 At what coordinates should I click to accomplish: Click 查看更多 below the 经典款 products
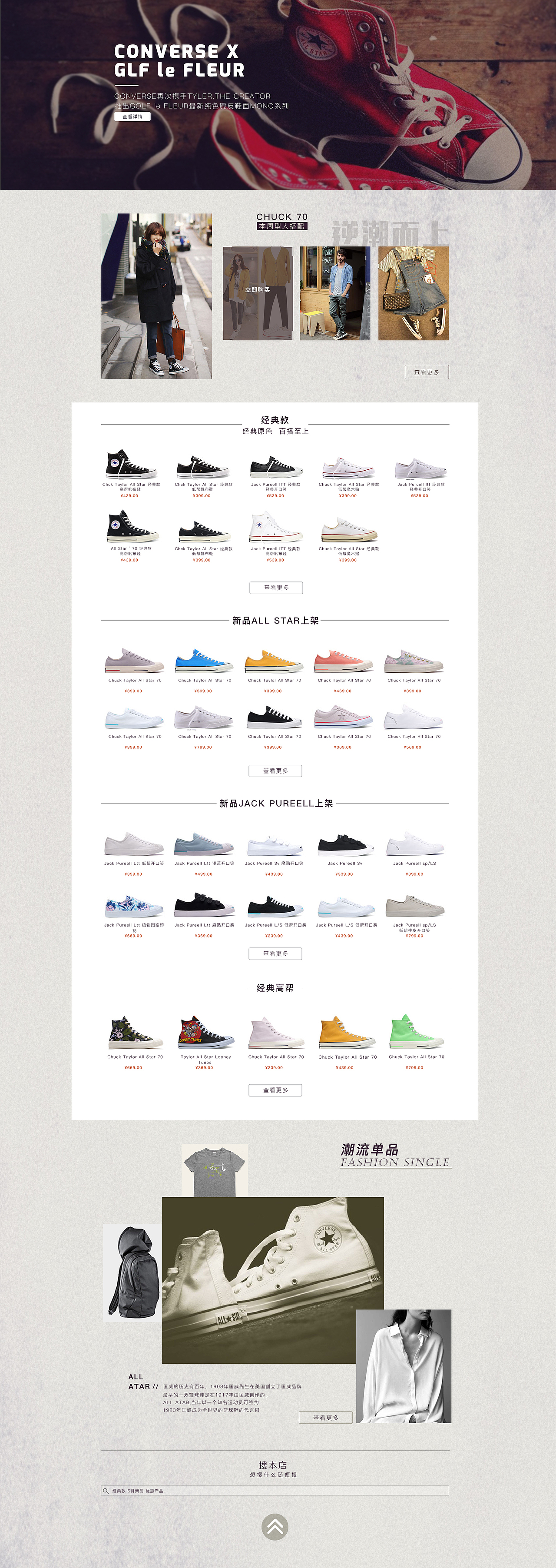coord(276,588)
